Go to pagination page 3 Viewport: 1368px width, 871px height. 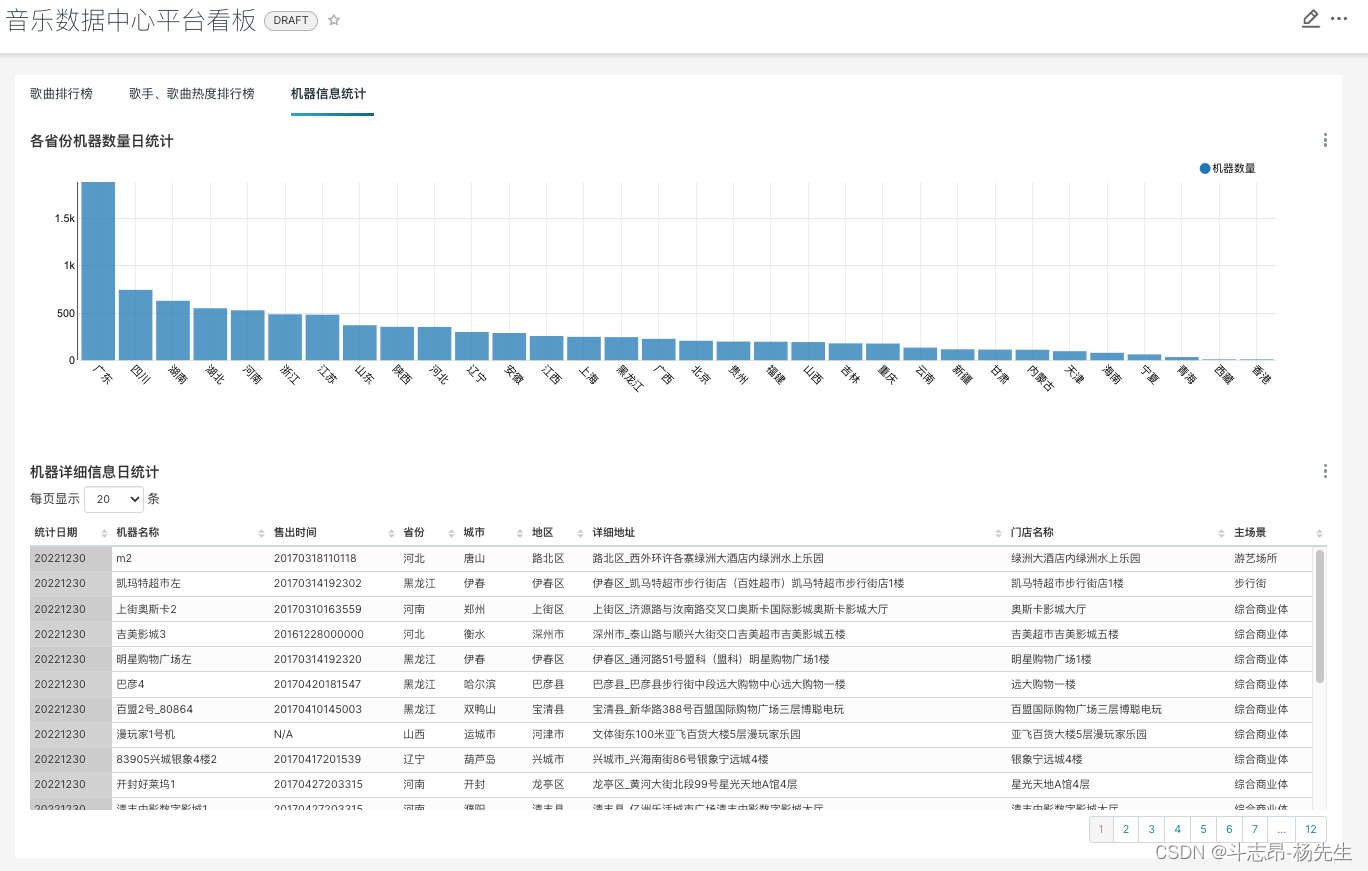coord(1152,829)
